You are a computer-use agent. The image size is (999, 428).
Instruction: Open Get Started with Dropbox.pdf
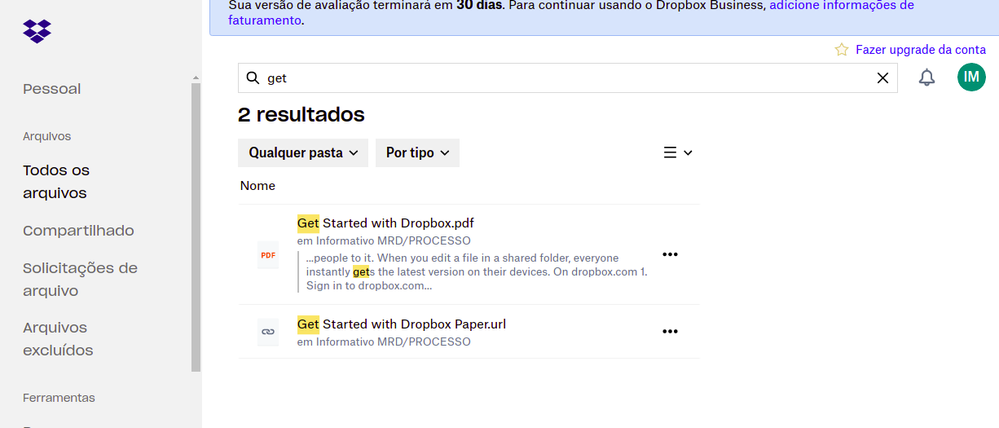(x=385, y=224)
